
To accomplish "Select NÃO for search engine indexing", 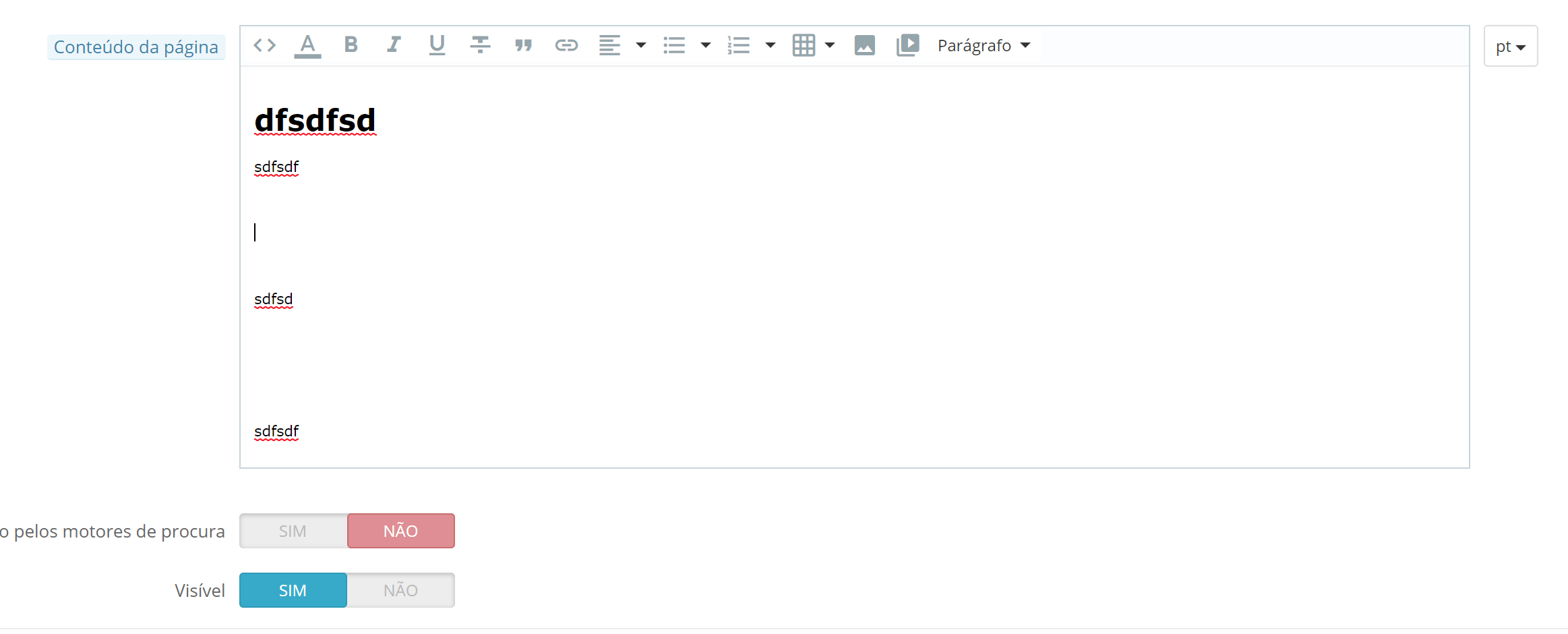I will [401, 531].
